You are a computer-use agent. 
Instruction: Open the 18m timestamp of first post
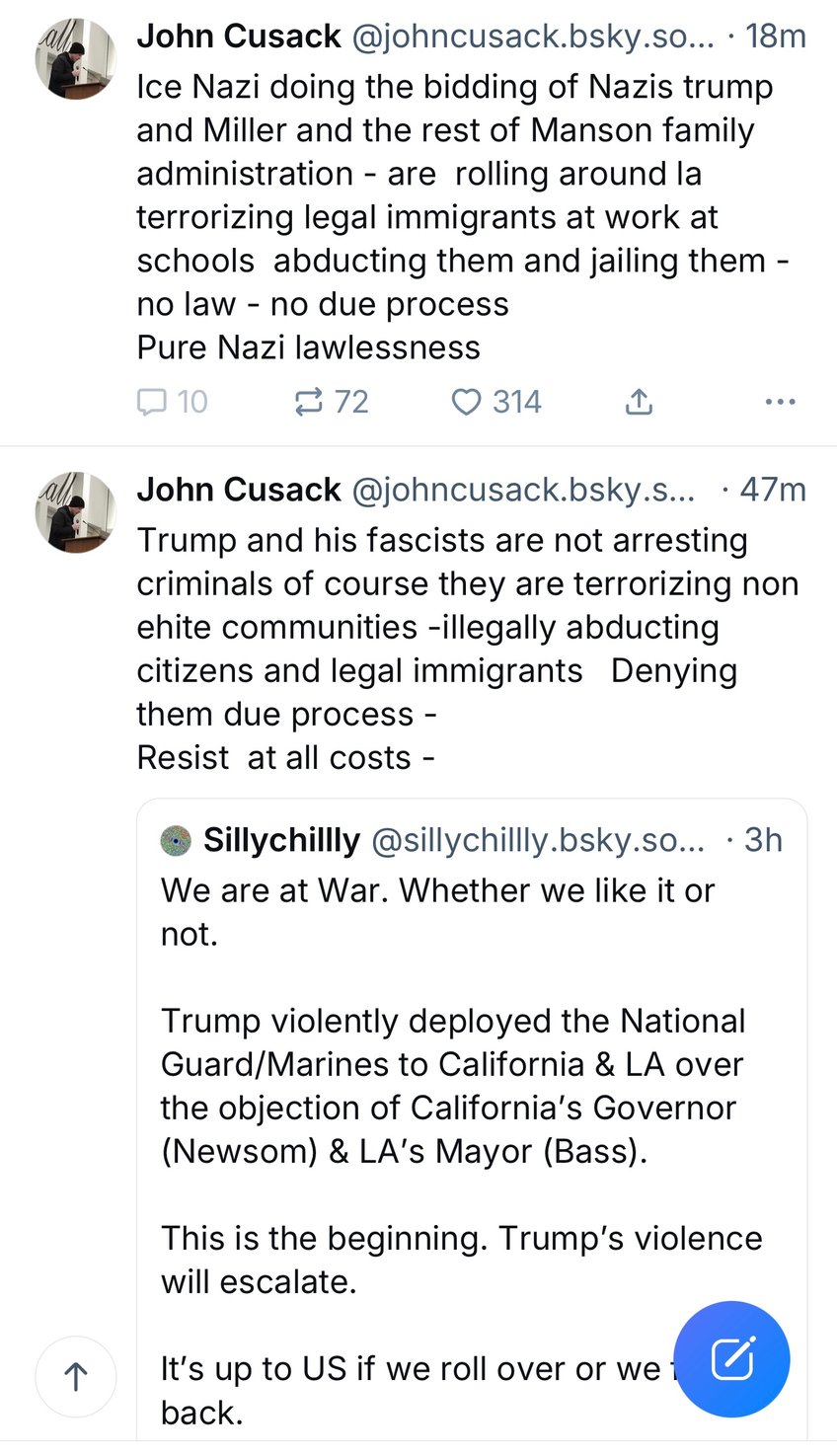coord(775,37)
